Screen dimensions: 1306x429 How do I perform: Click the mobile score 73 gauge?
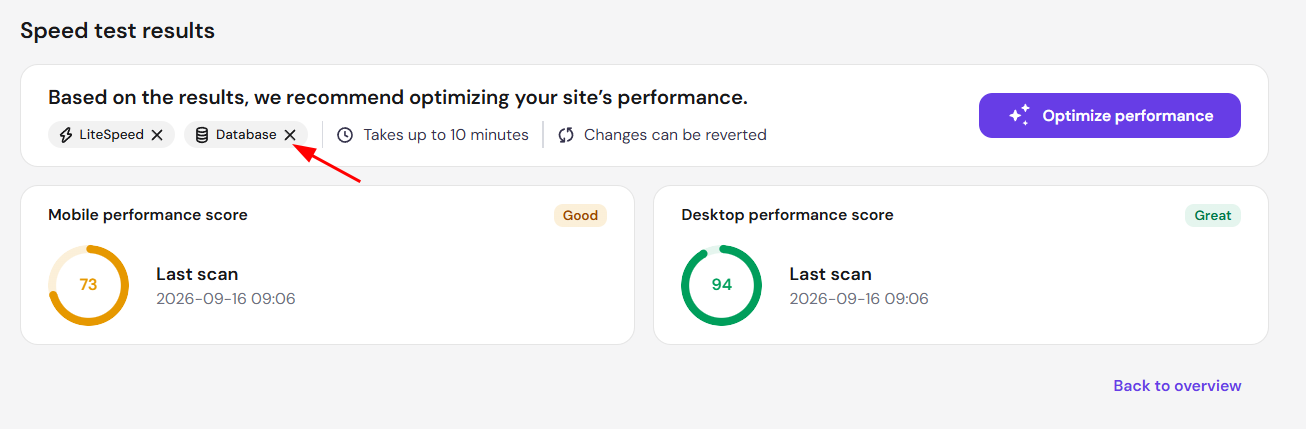[x=88, y=285]
